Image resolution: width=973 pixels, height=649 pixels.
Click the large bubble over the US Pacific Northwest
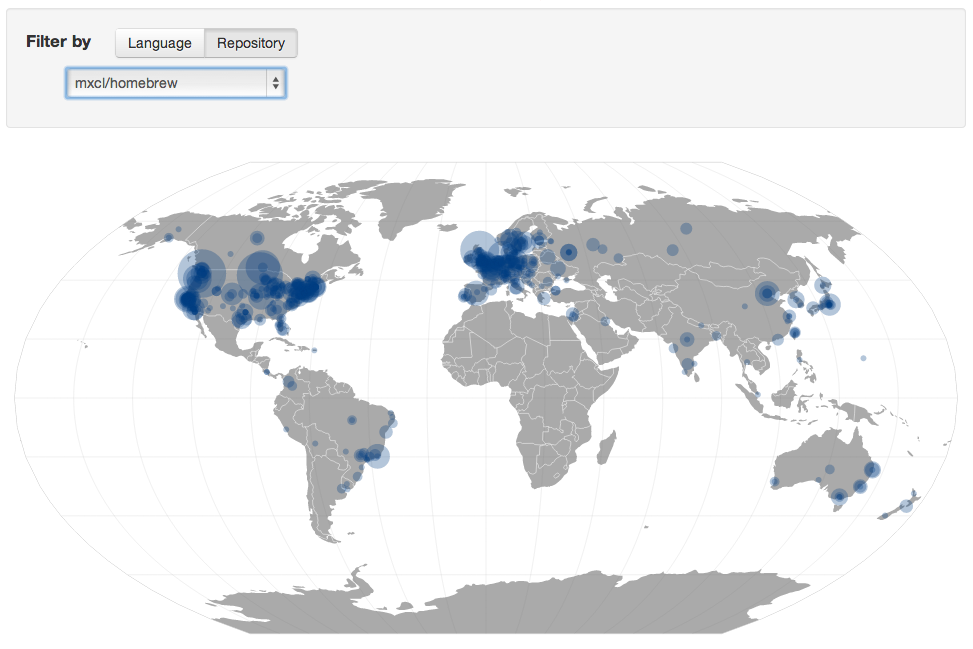pyautogui.click(x=202, y=271)
